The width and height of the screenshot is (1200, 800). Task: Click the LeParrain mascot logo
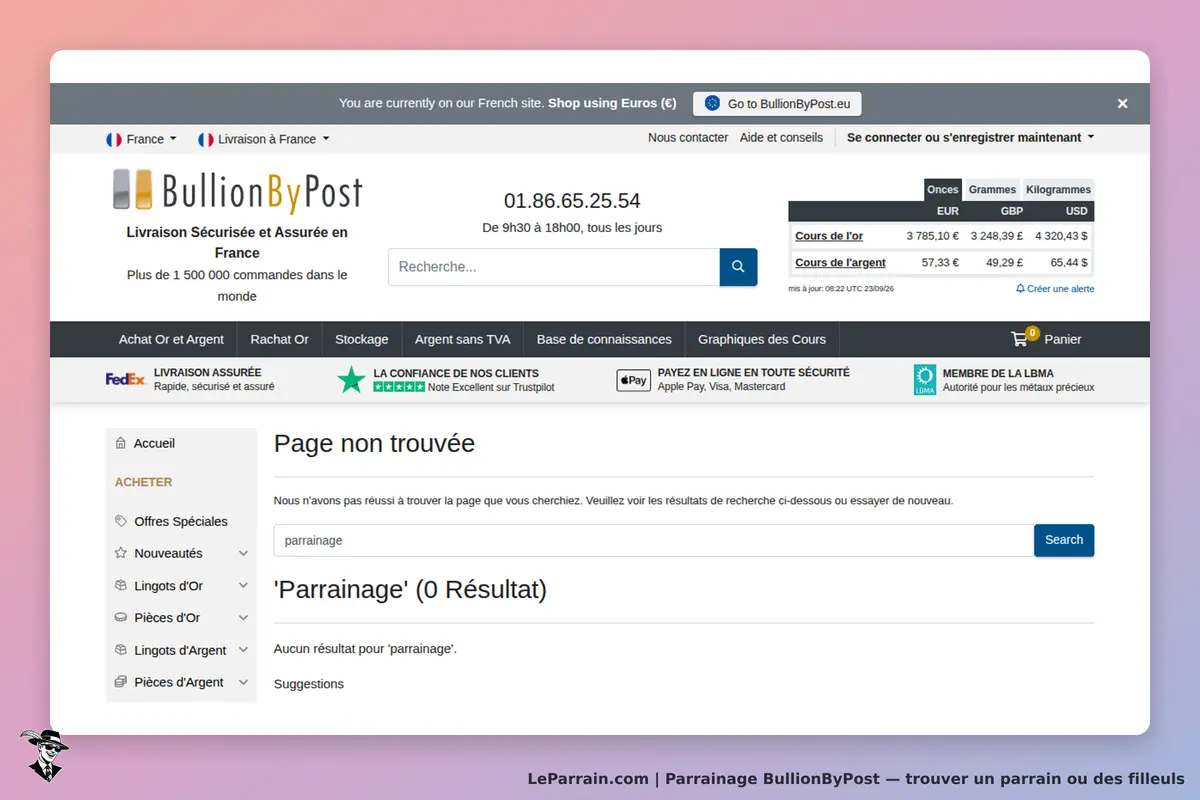44,755
